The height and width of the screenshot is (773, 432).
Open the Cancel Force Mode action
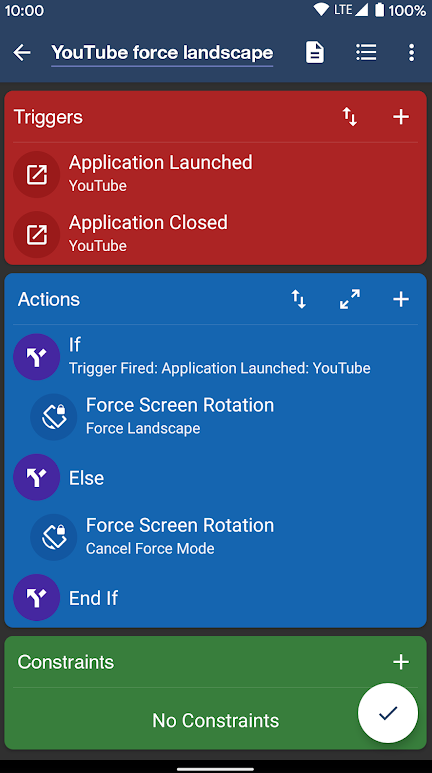tap(224, 537)
